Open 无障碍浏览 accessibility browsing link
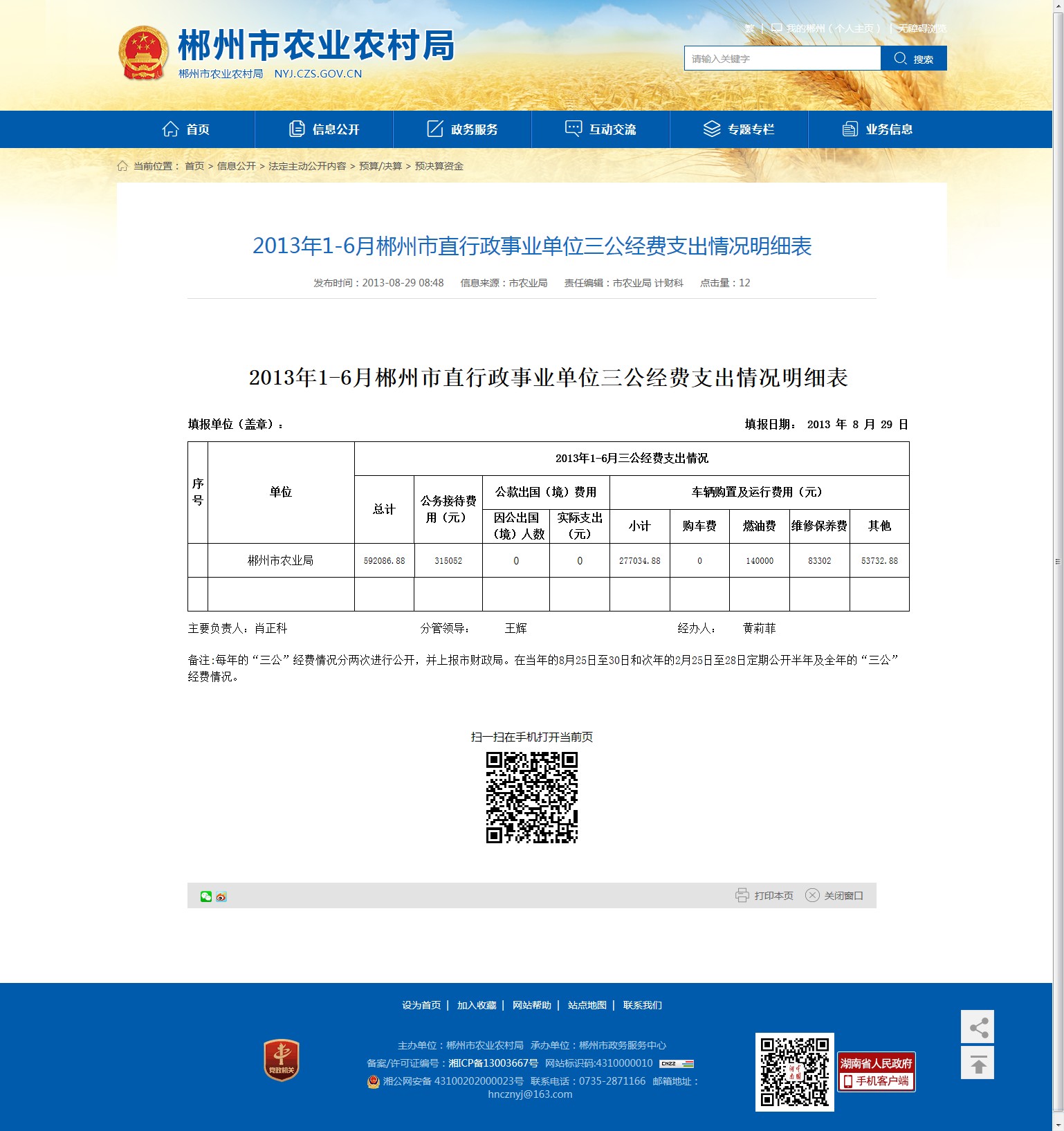This screenshot has height=1131, width=1064. pos(922,28)
